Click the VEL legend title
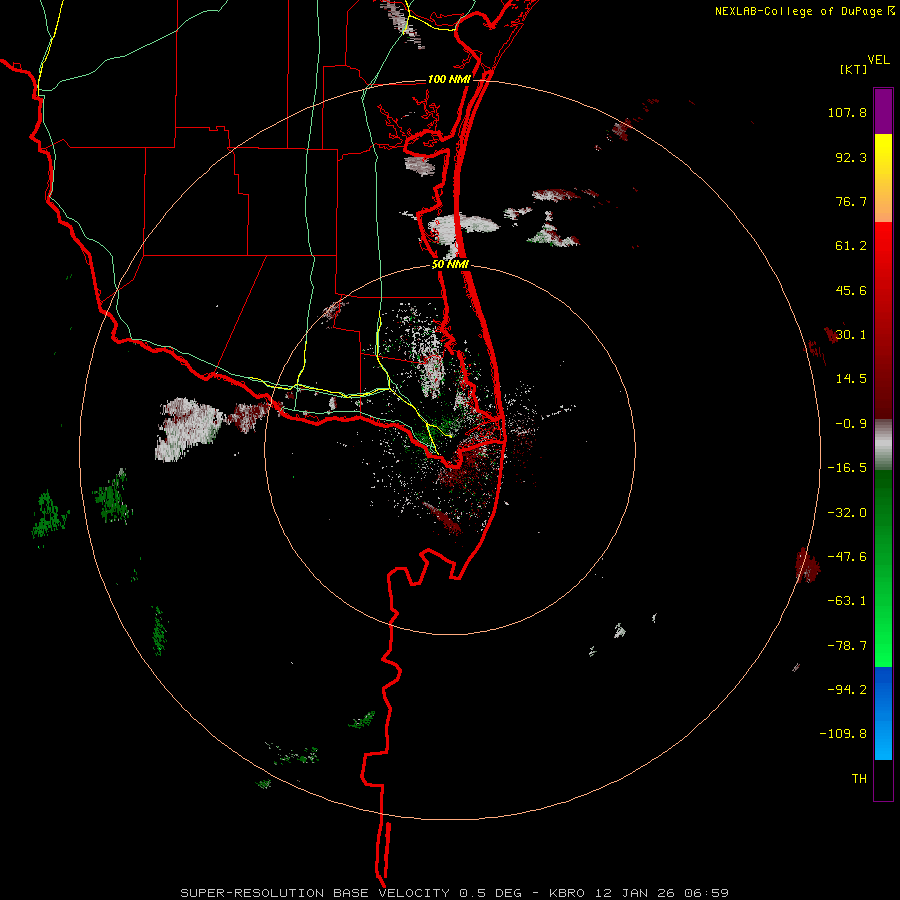This screenshot has height=900, width=900. pos(878,59)
